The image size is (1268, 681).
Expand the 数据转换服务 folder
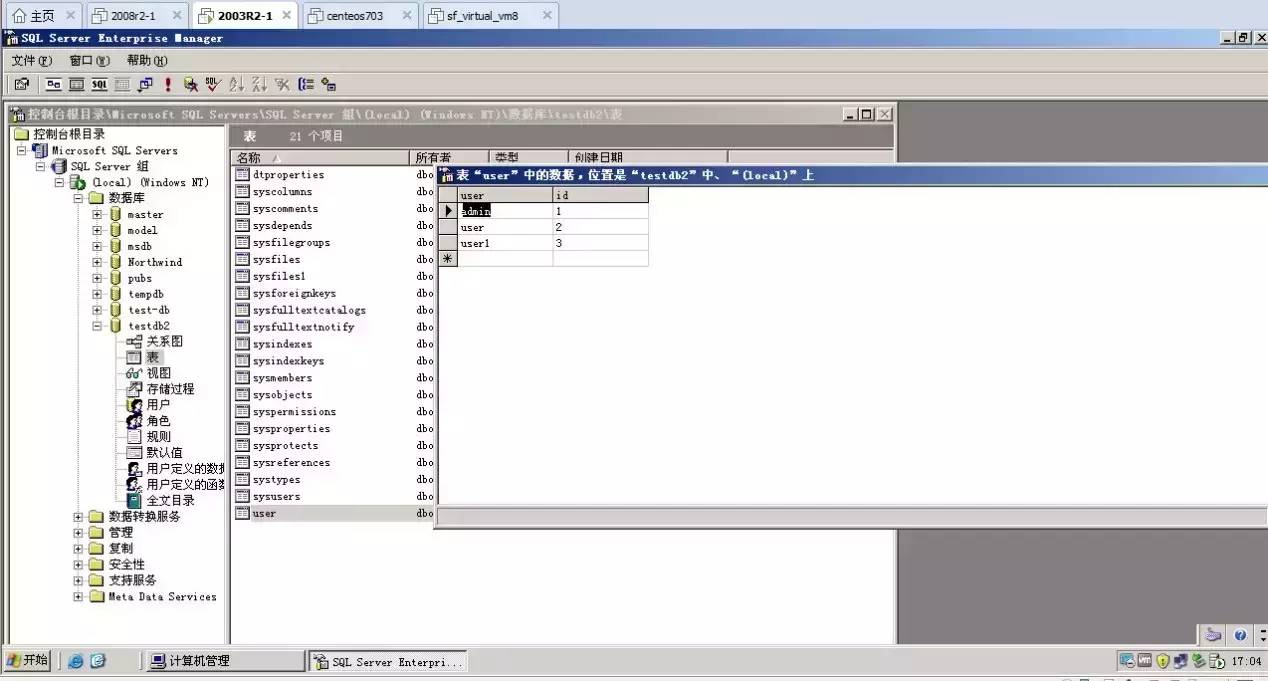click(78, 517)
